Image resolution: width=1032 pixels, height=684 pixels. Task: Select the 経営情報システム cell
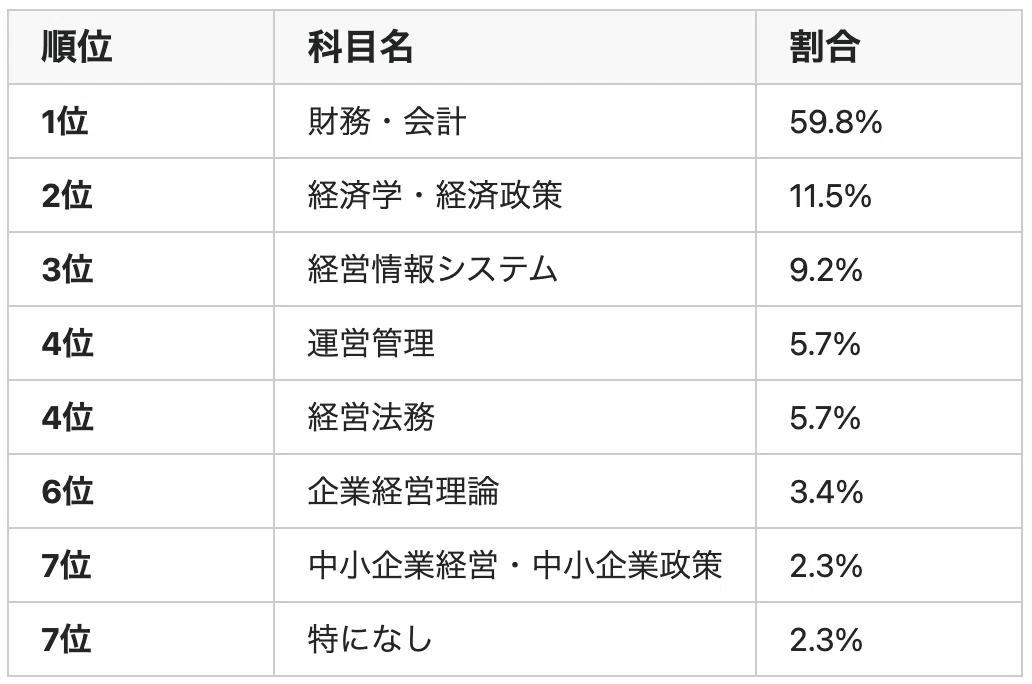click(515, 269)
